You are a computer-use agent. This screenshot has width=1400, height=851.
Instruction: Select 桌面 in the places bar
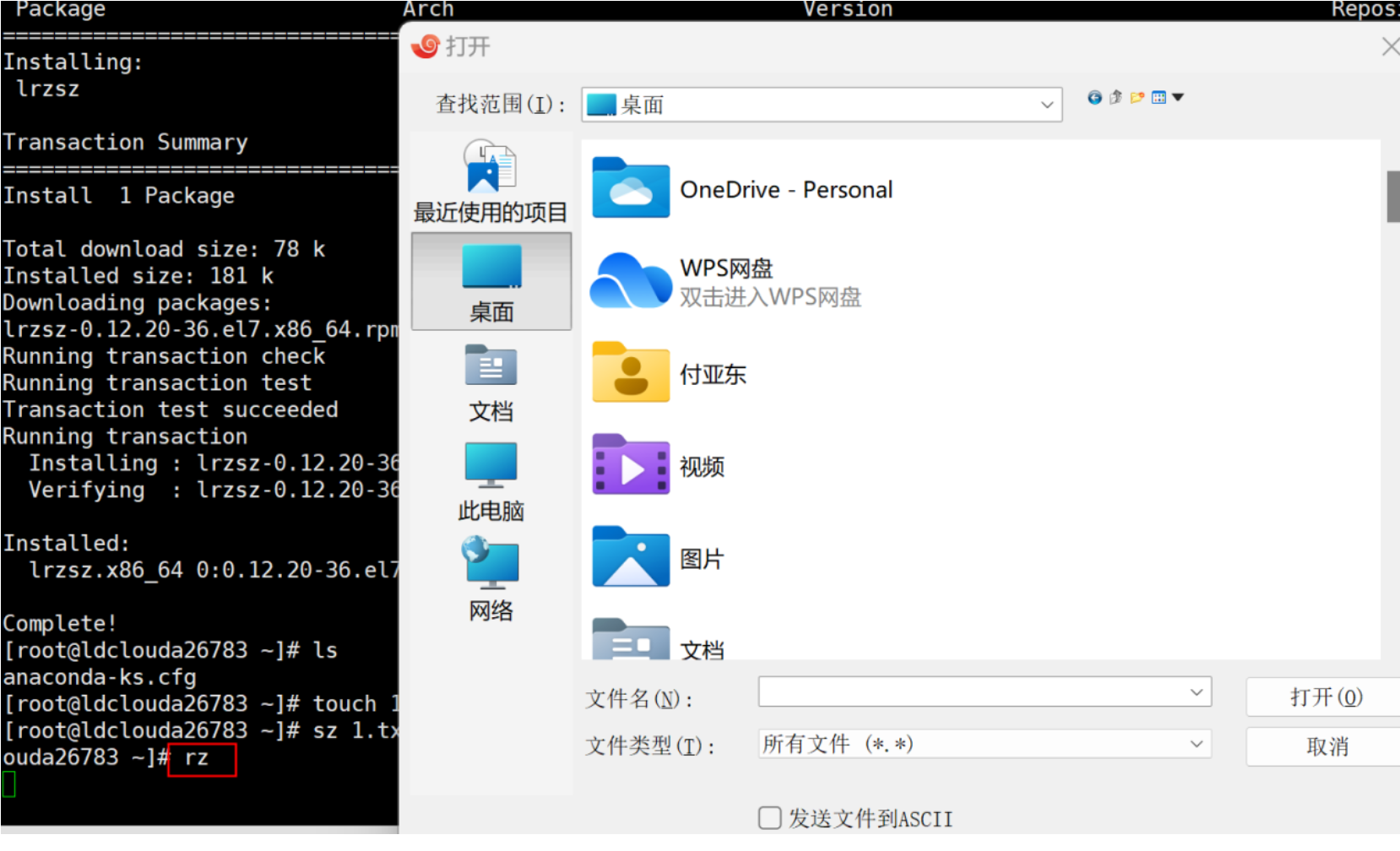pyautogui.click(x=491, y=282)
